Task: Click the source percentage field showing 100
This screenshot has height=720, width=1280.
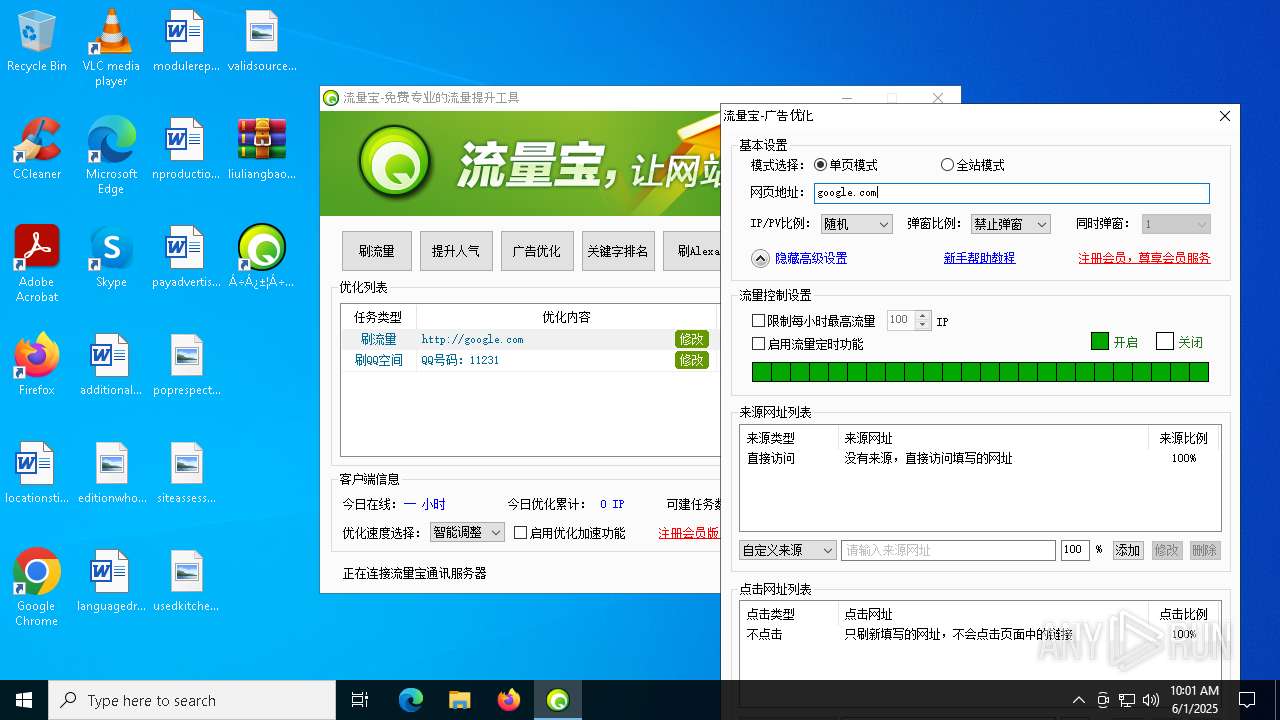Action: point(1075,550)
